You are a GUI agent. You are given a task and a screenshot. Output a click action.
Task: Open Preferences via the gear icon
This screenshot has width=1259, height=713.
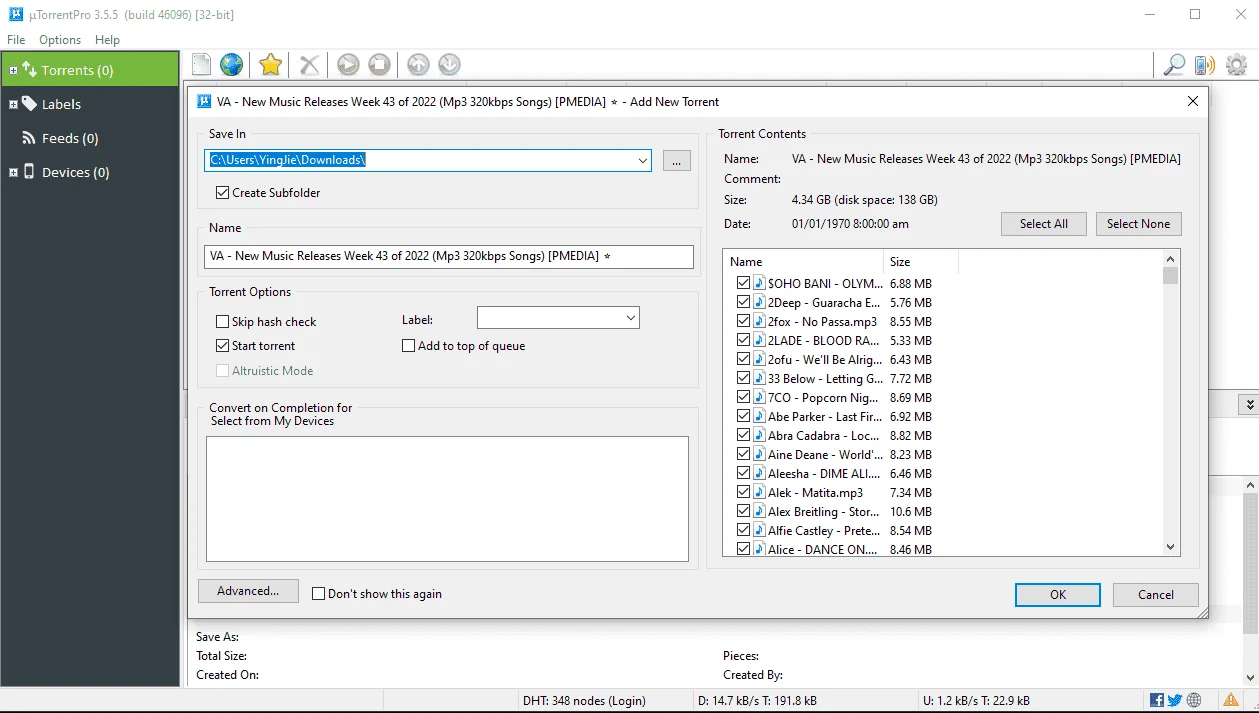[1236, 65]
